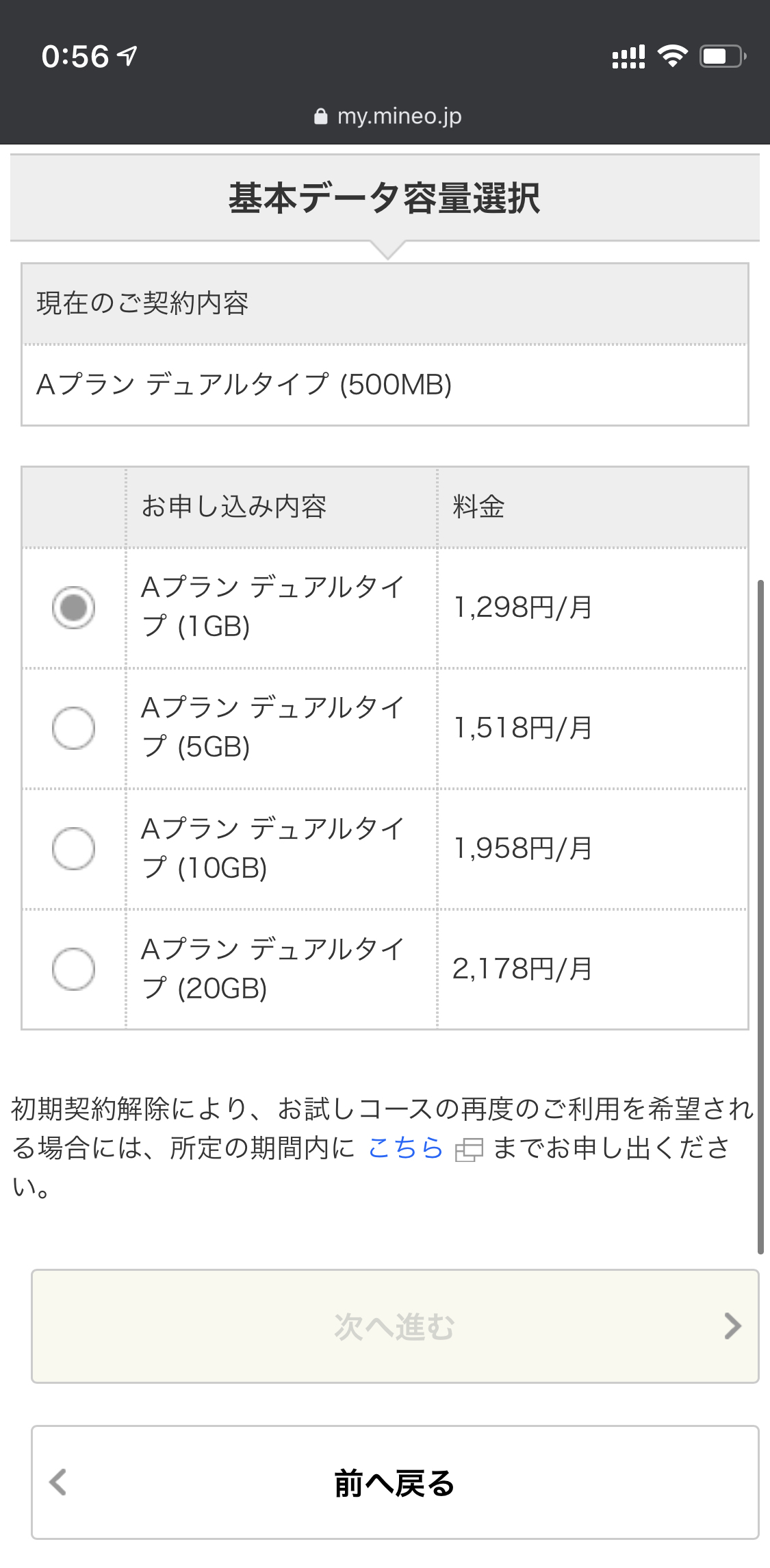Tap the Wi-Fi icon in status bar
This screenshot has width=770, height=1568.
pyautogui.click(x=672, y=56)
